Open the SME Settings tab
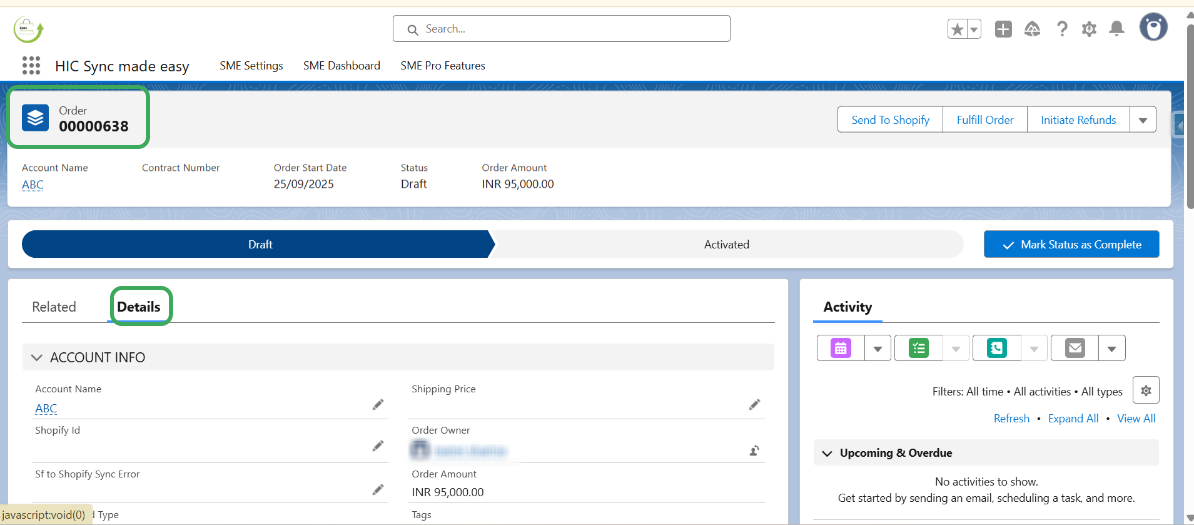Viewport: 1194px width, 525px height. coord(251,66)
